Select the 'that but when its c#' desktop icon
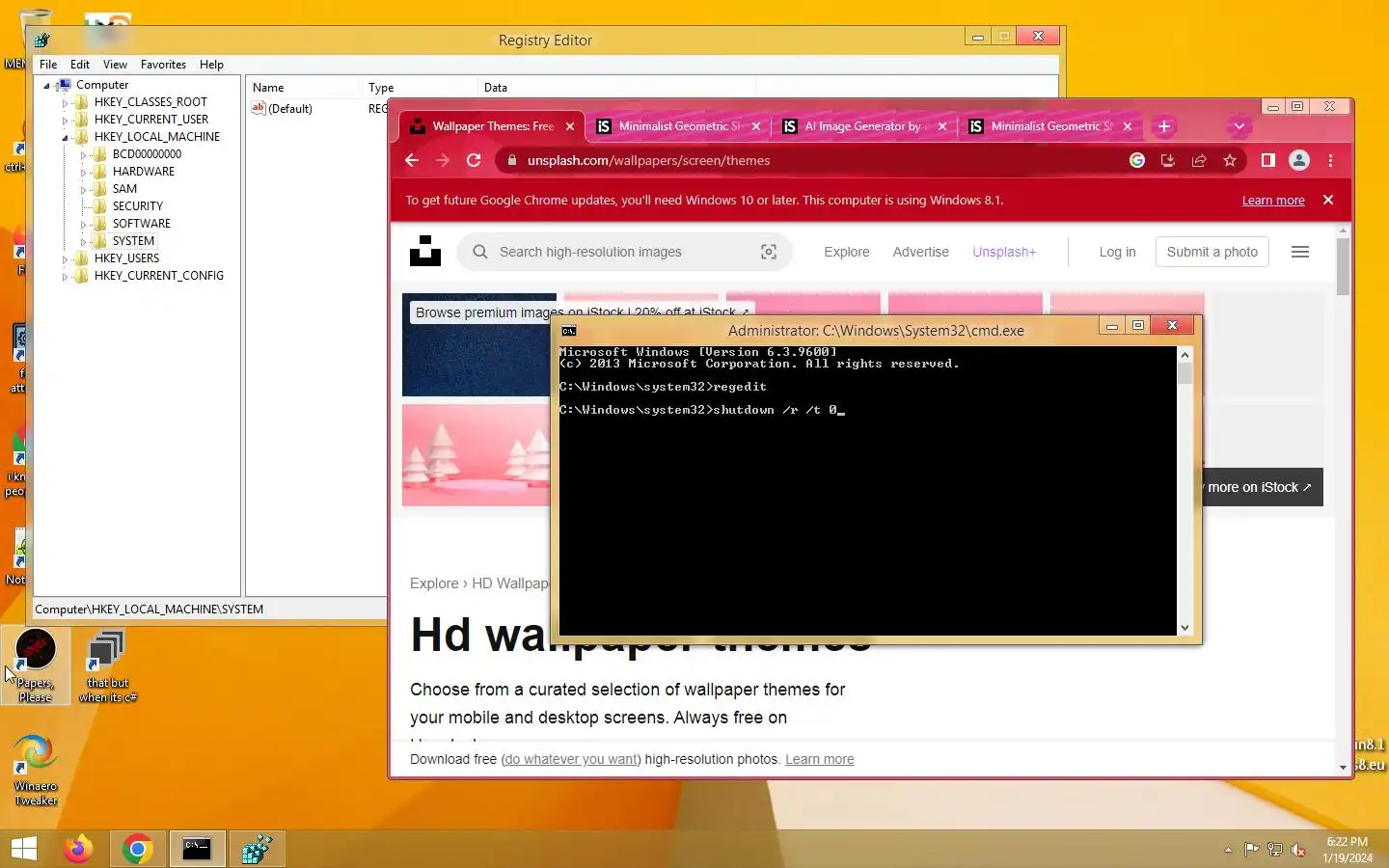The image size is (1389, 868). point(107,665)
